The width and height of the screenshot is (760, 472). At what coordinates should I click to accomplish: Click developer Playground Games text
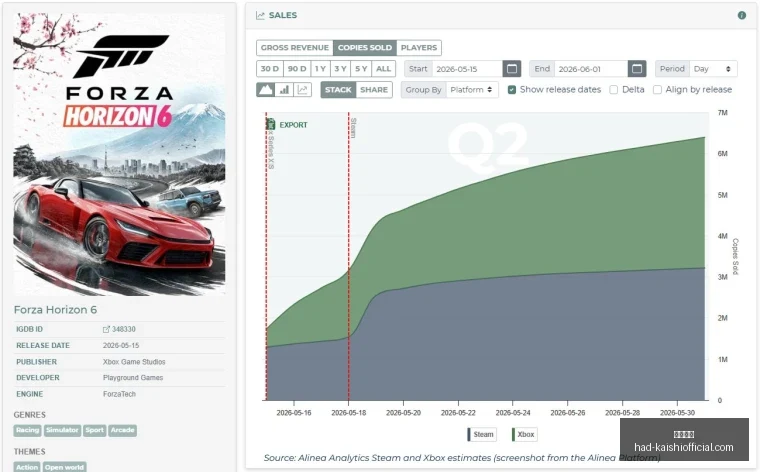point(133,378)
